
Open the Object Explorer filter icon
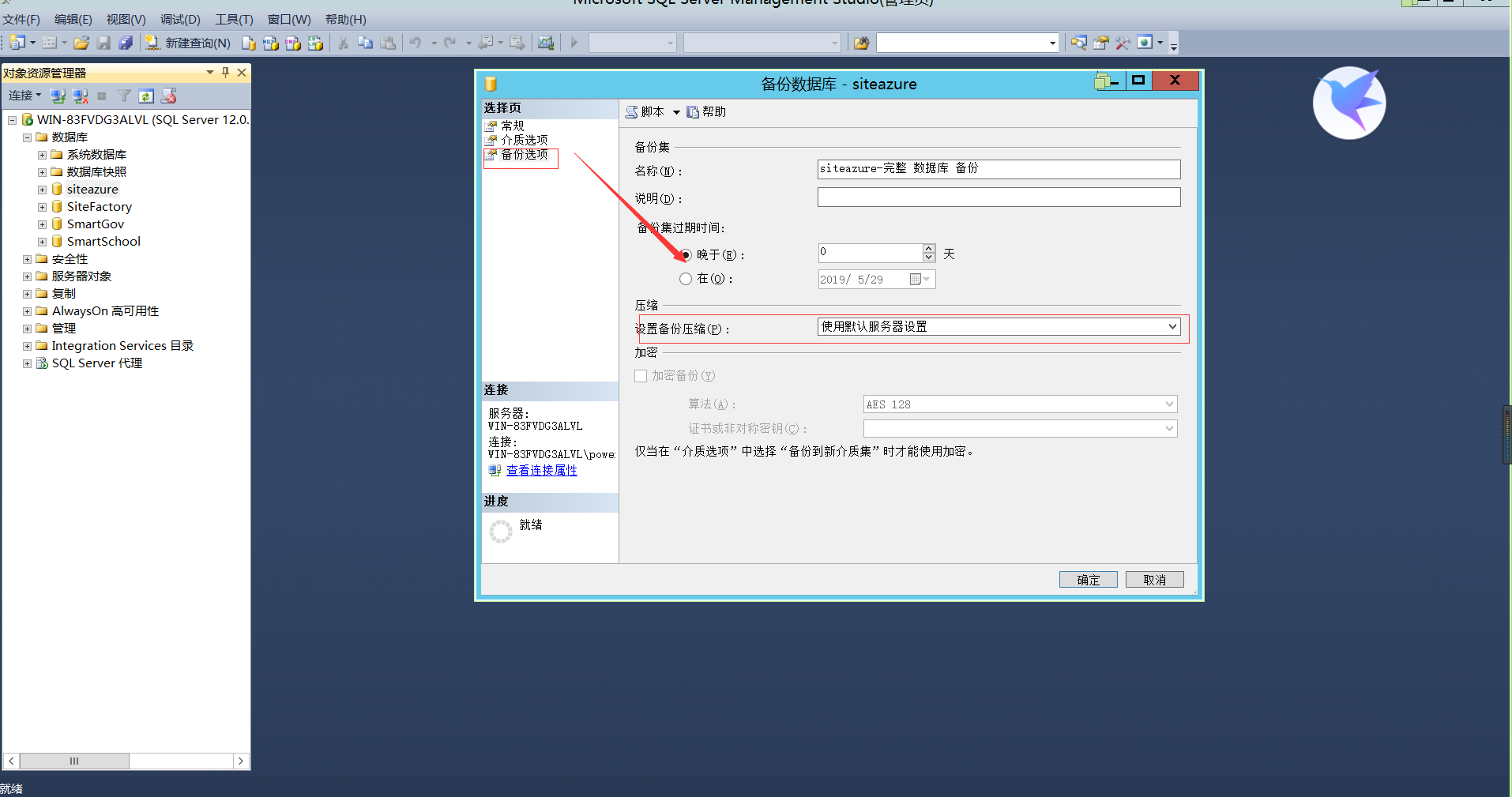[x=124, y=96]
